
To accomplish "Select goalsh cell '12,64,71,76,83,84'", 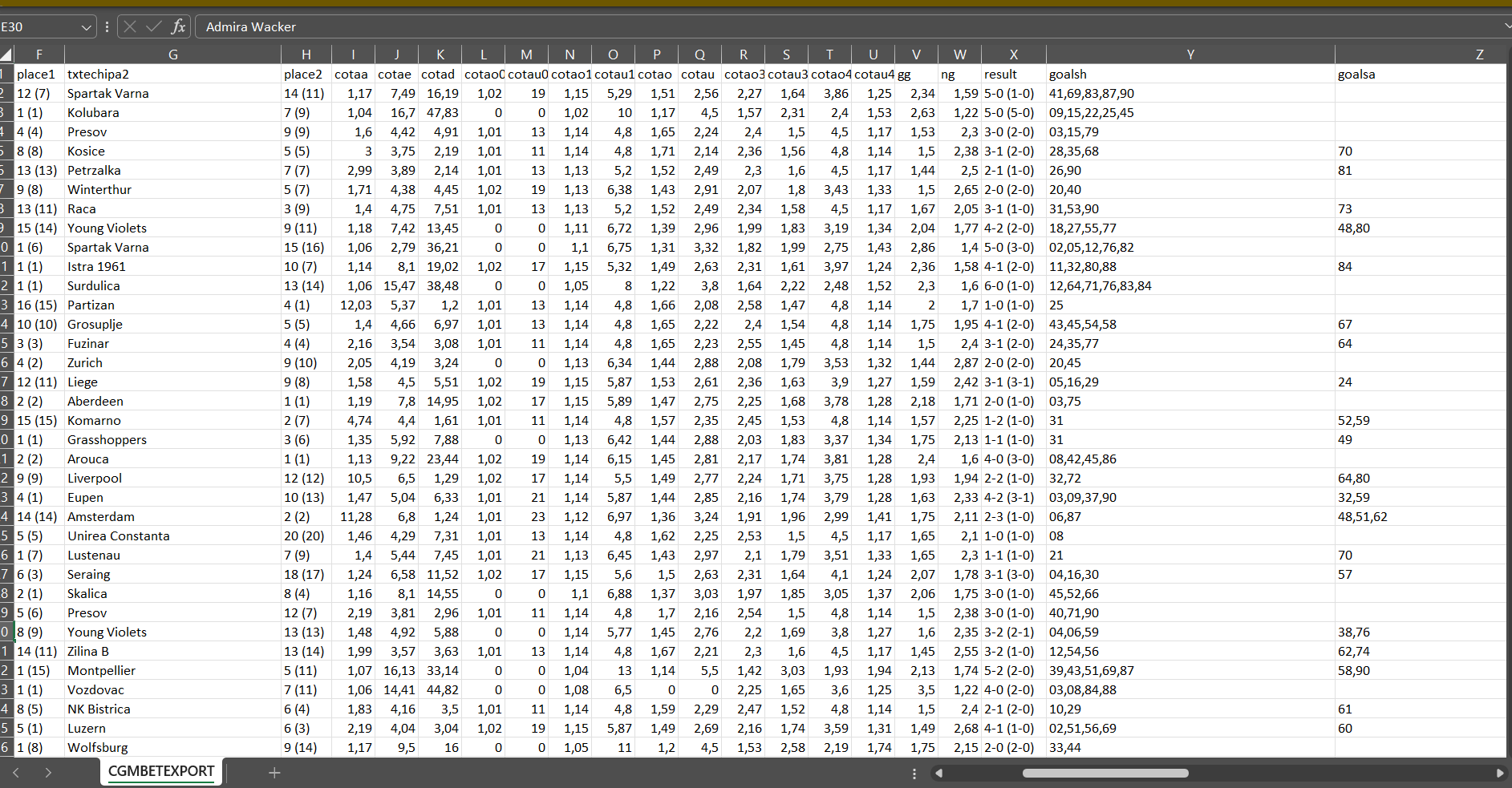I will (1190, 285).
